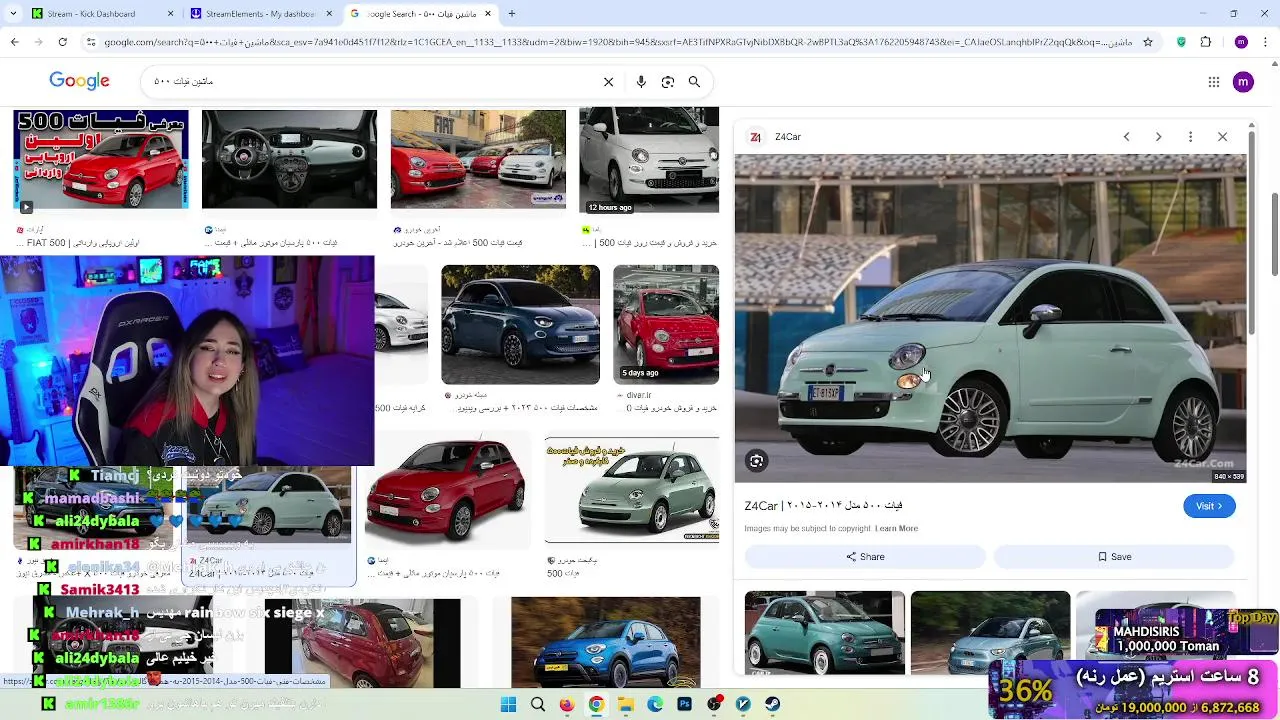
Task: Click the divar.ir source label
Action: coord(638,395)
